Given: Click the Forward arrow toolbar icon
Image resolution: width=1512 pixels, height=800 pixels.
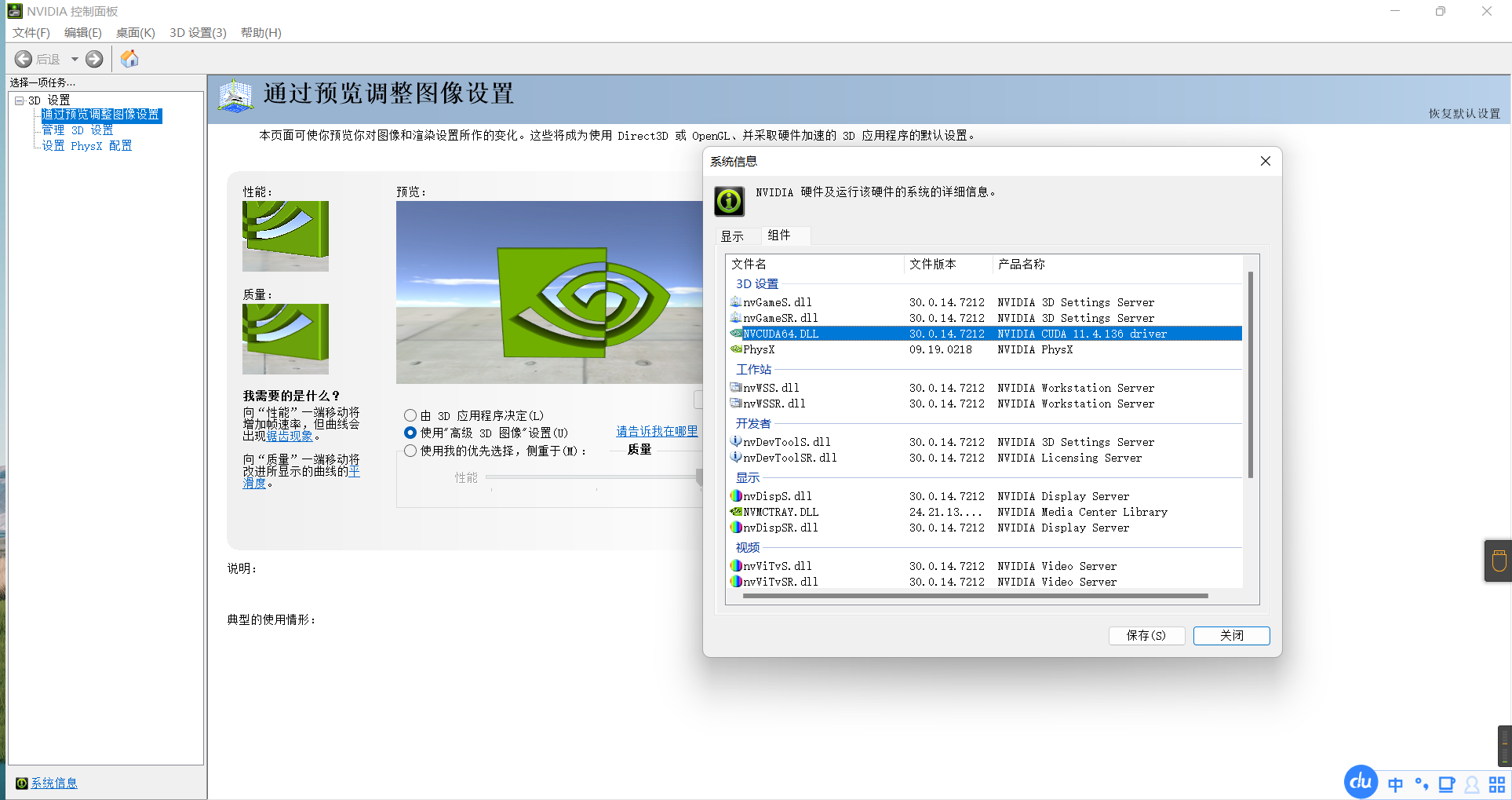Looking at the screenshot, I should [94, 59].
